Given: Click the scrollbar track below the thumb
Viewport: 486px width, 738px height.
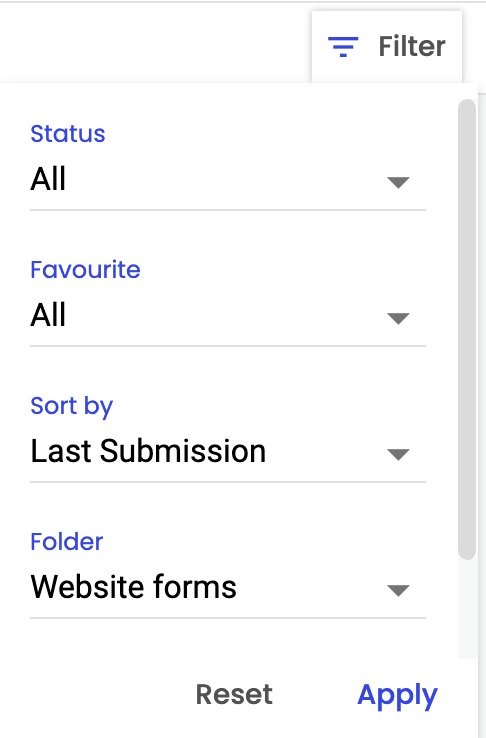Looking at the screenshot, I should (467, 609).
